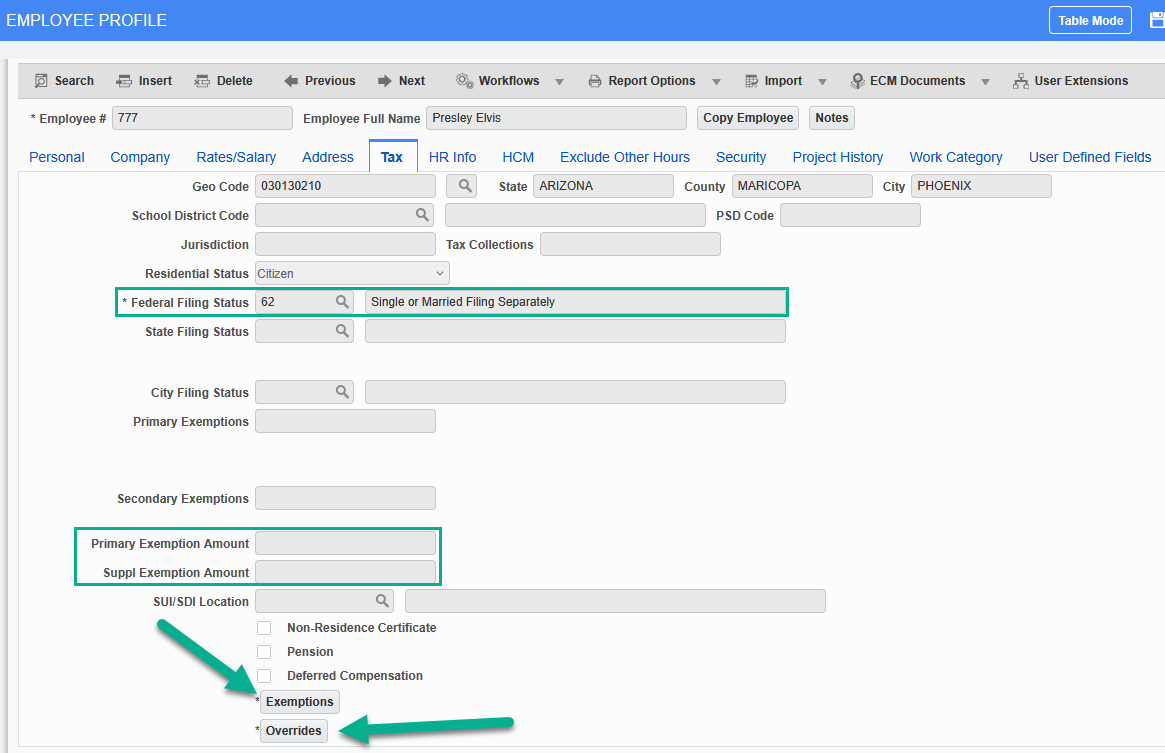
Task: Click the Geo Code field
Action: pyautogui.click(x=345, y=186)
